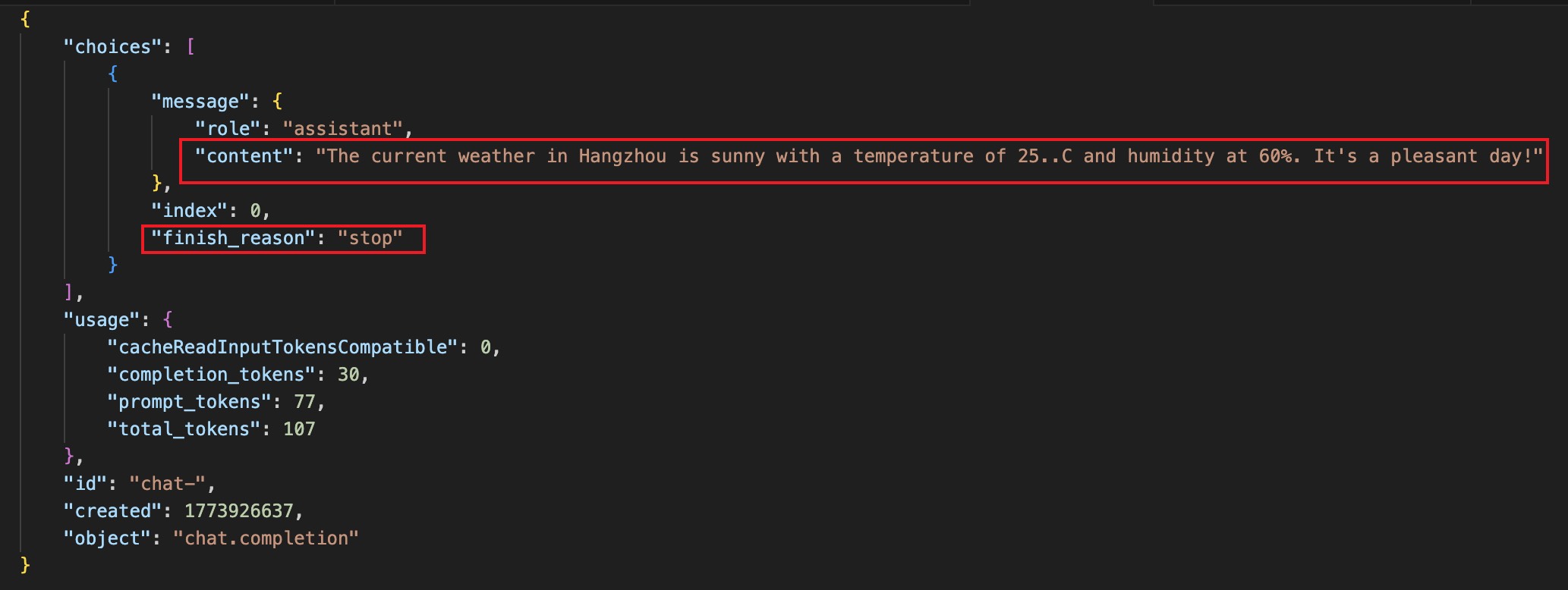Click the "choices" key in the JSON
This screenshot has width=1568, height=590.
112,47
